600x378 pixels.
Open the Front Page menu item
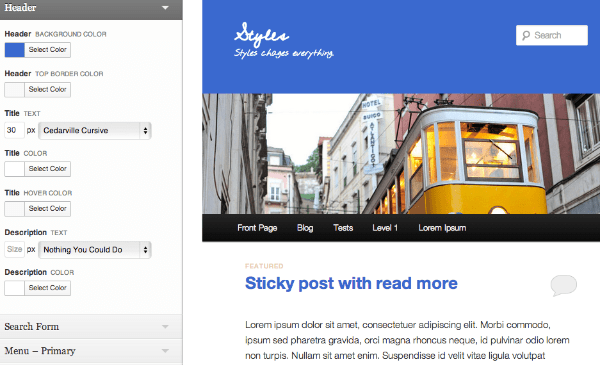click(257, 228)
